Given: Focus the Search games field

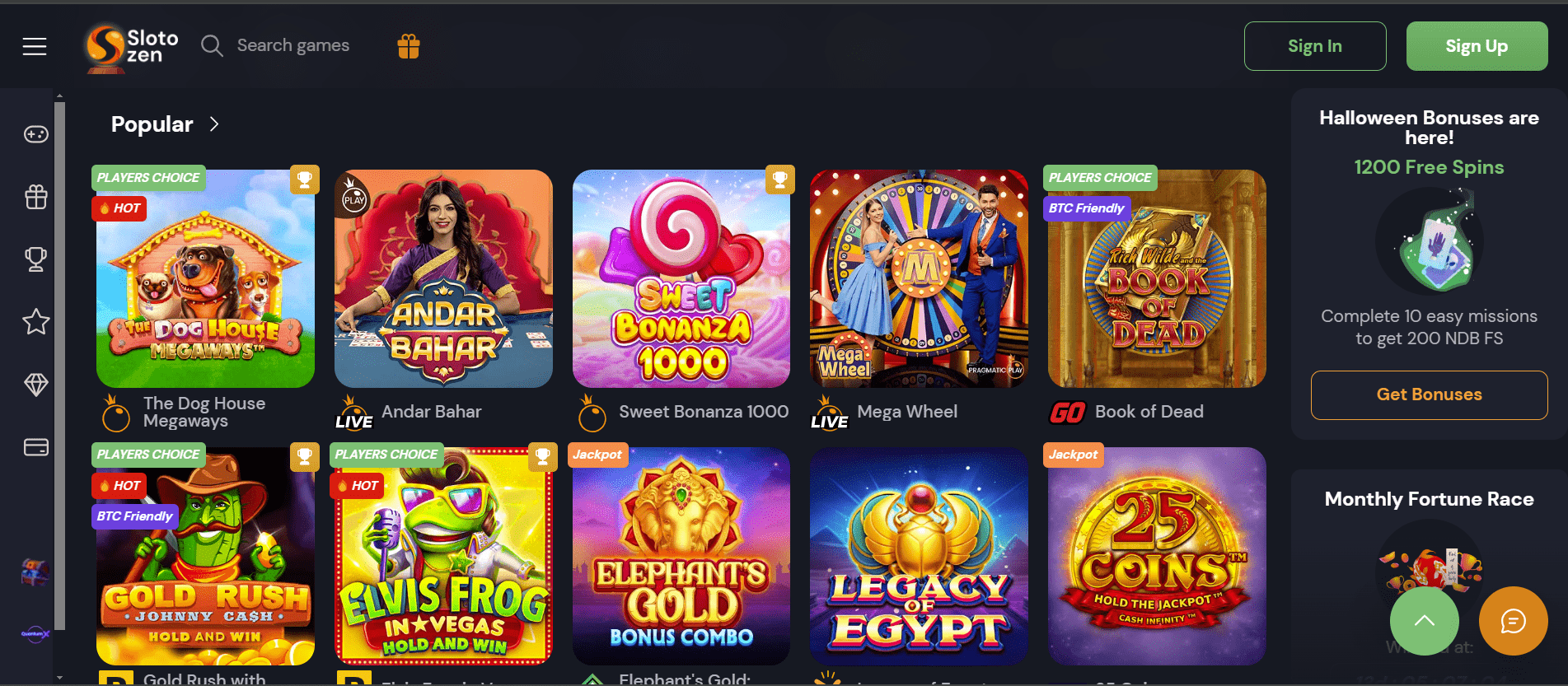Looking at the screenshot, I should [293, 45].
